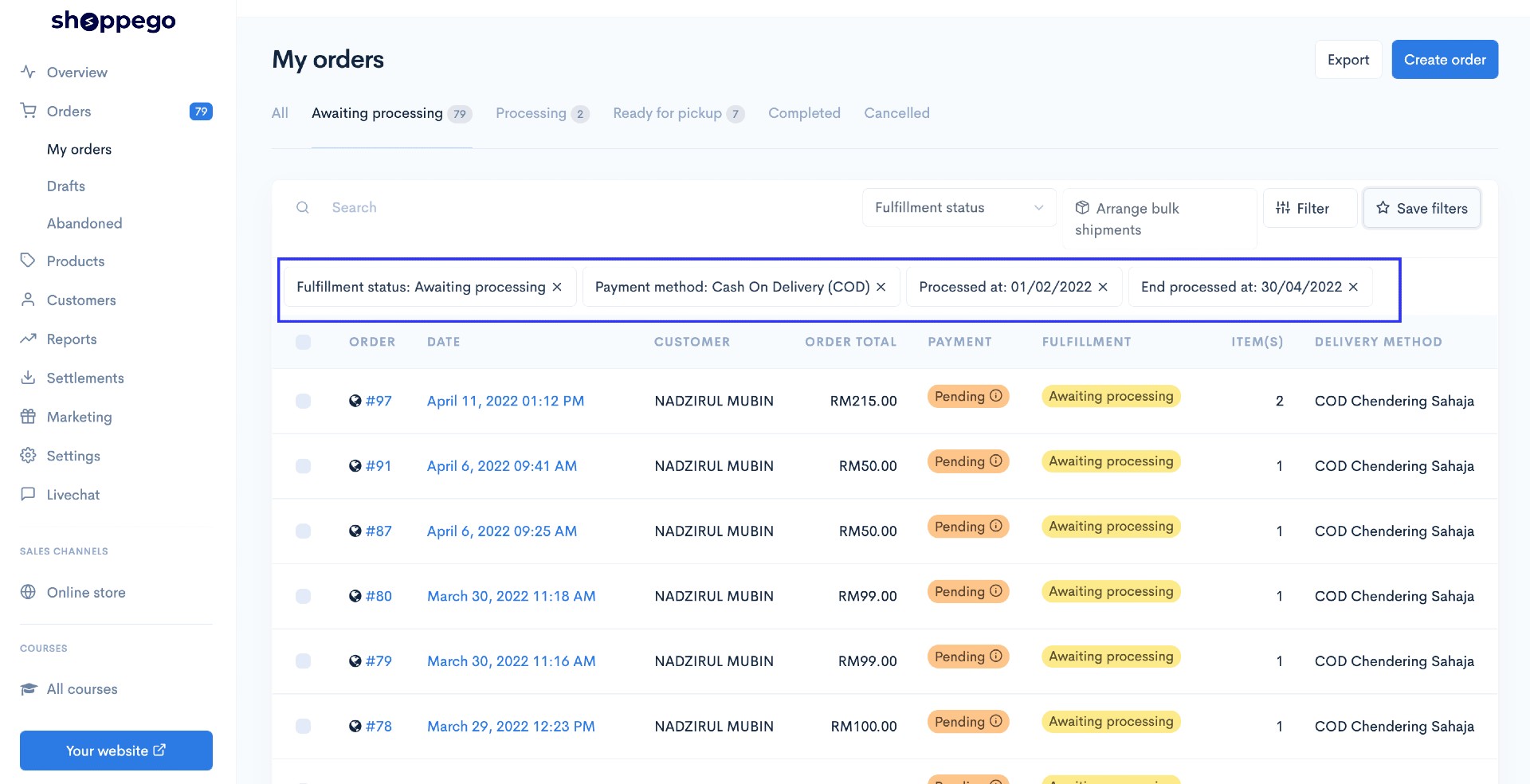Expand the Fulfillment status dropdown
The height and width of the screenshot is (784, 1530).
coord(959,207)
